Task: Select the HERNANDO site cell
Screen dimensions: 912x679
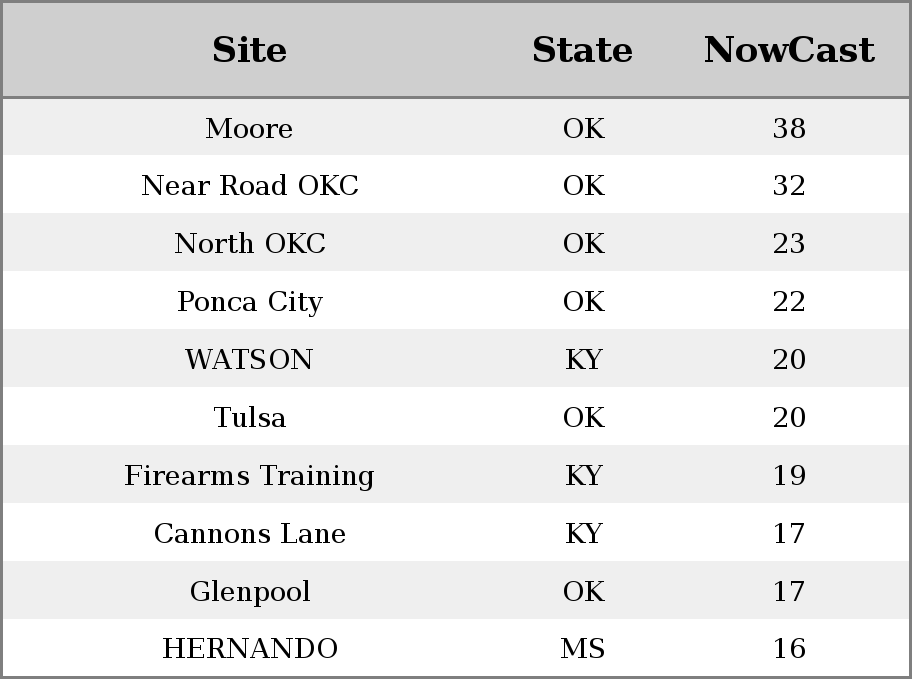Action: coord(250,649)
